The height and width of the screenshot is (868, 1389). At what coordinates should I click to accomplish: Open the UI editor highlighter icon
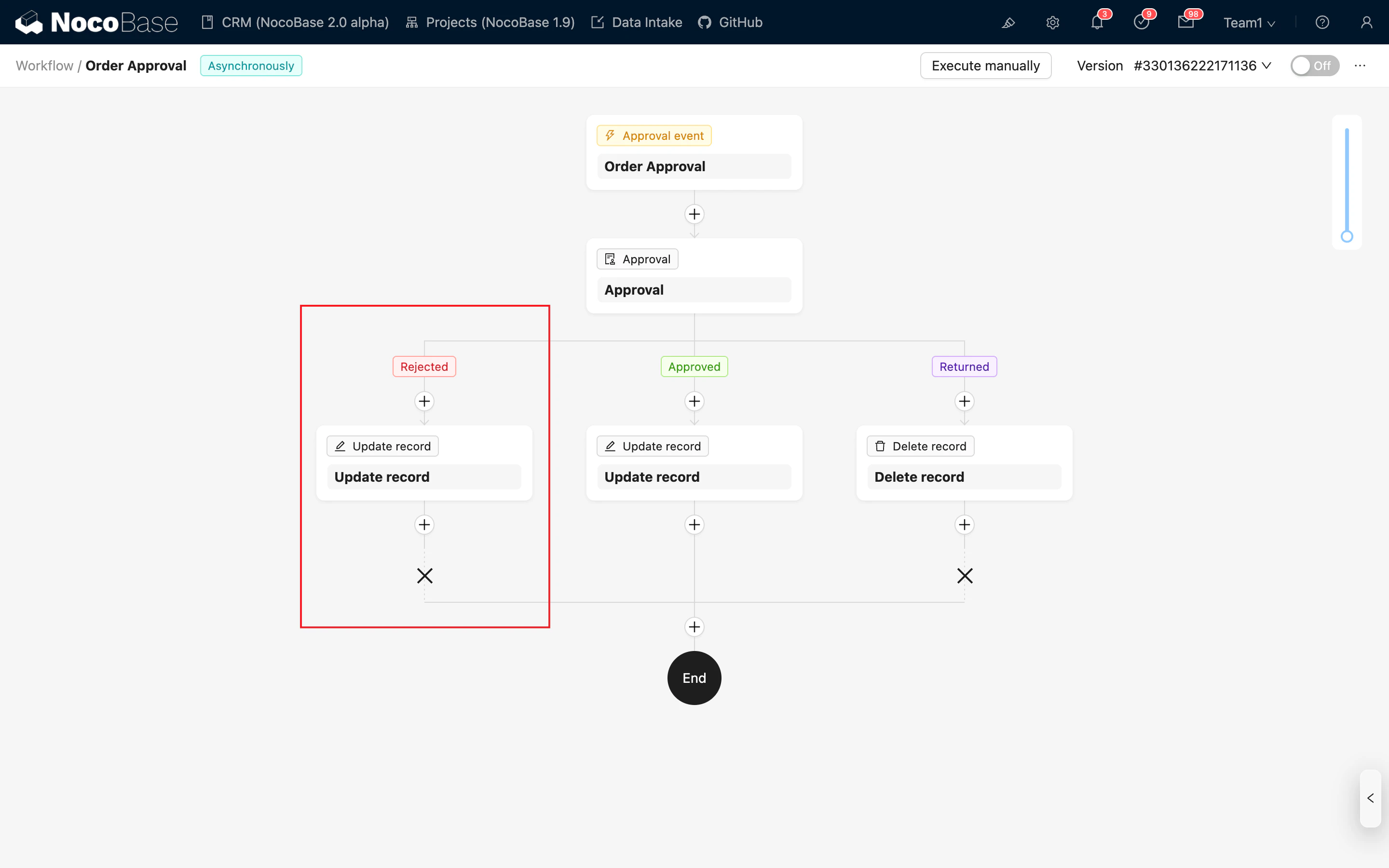1008,22
